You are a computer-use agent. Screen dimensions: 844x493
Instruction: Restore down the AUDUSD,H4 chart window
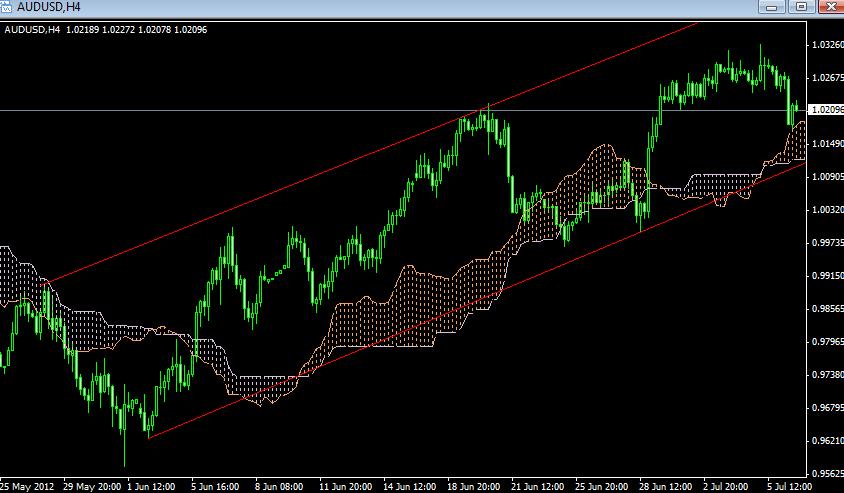pyautogui.click(x=801, y=6)
